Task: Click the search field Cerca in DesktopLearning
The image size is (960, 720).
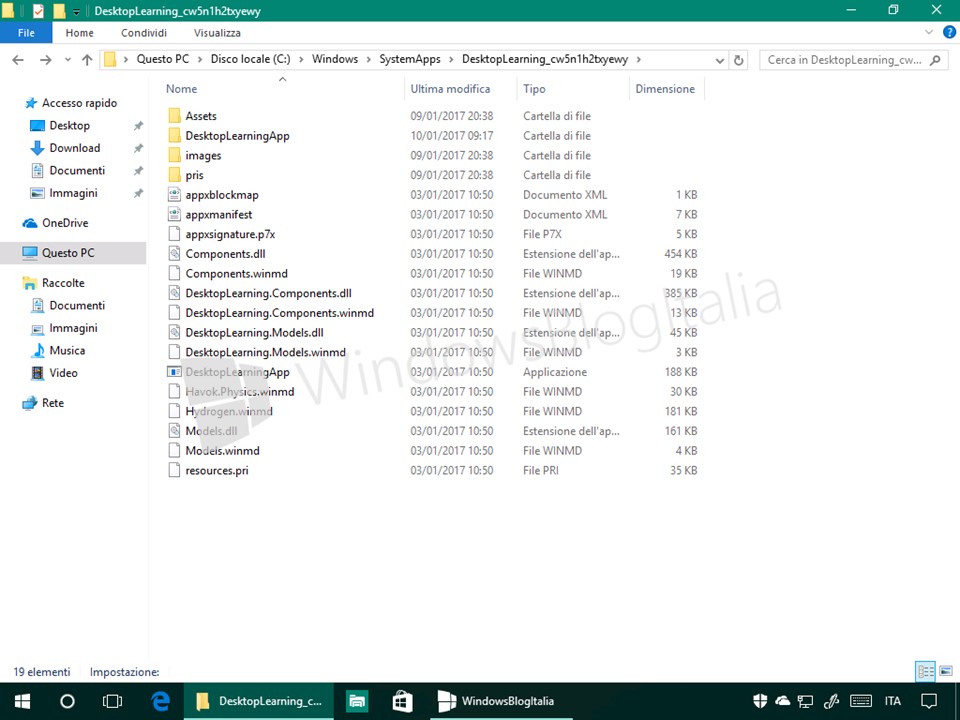Action: coord(851,60)
